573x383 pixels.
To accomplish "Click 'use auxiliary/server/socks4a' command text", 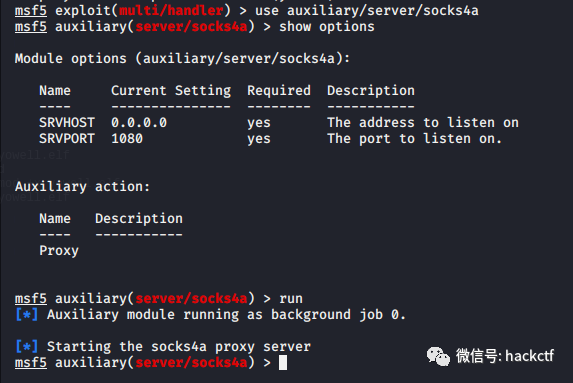I will coord(367,11).
